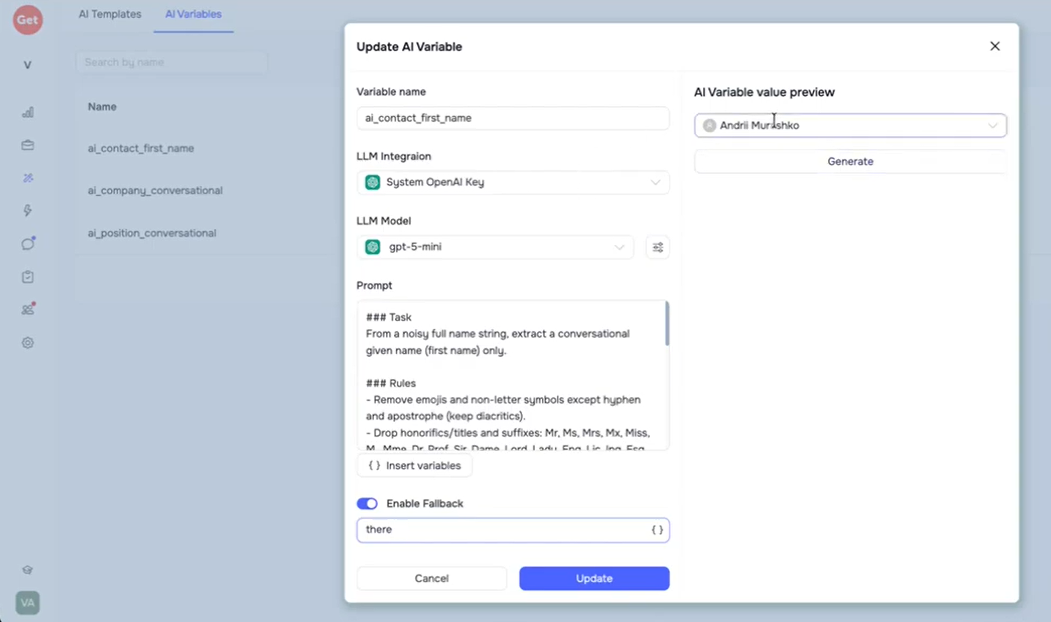
Task: Click the VA user avatar
Action: click(27, 603)
